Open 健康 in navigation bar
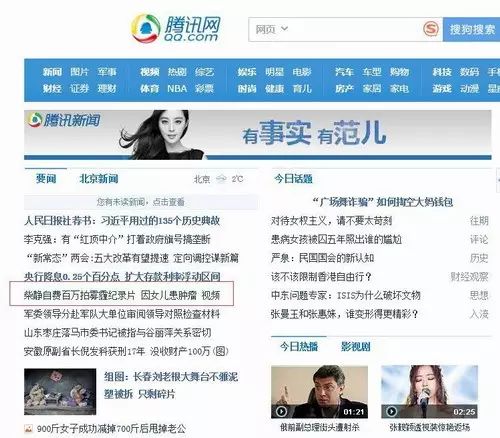 tap(274, 89)
